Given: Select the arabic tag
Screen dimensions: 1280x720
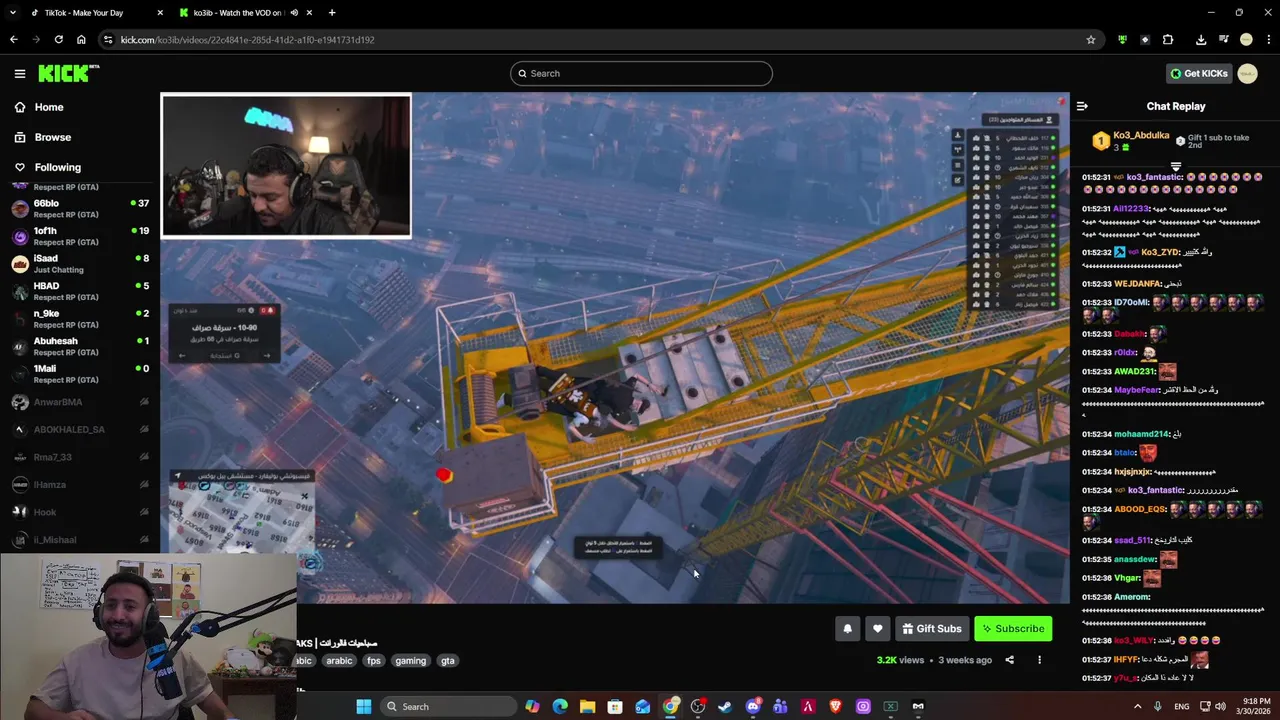Looking at the screenshot, I should [x=339, y=661].
